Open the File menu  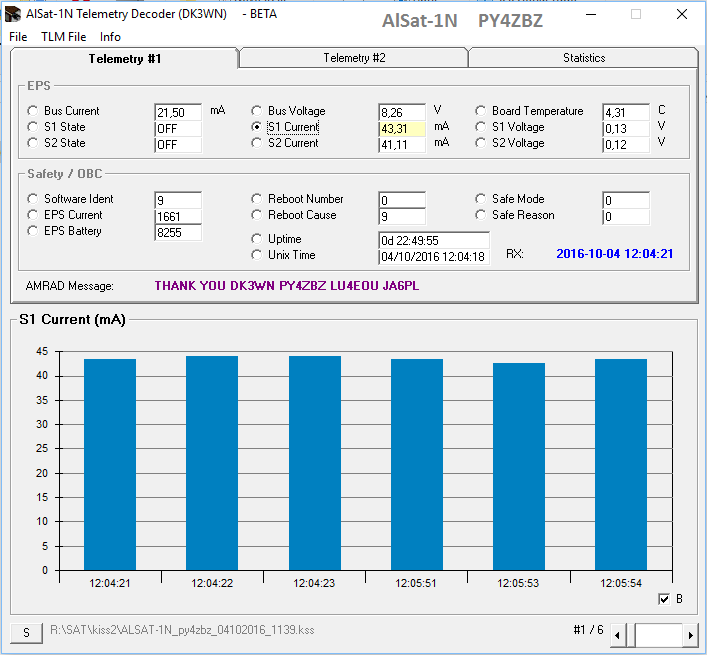click(18, 37)
